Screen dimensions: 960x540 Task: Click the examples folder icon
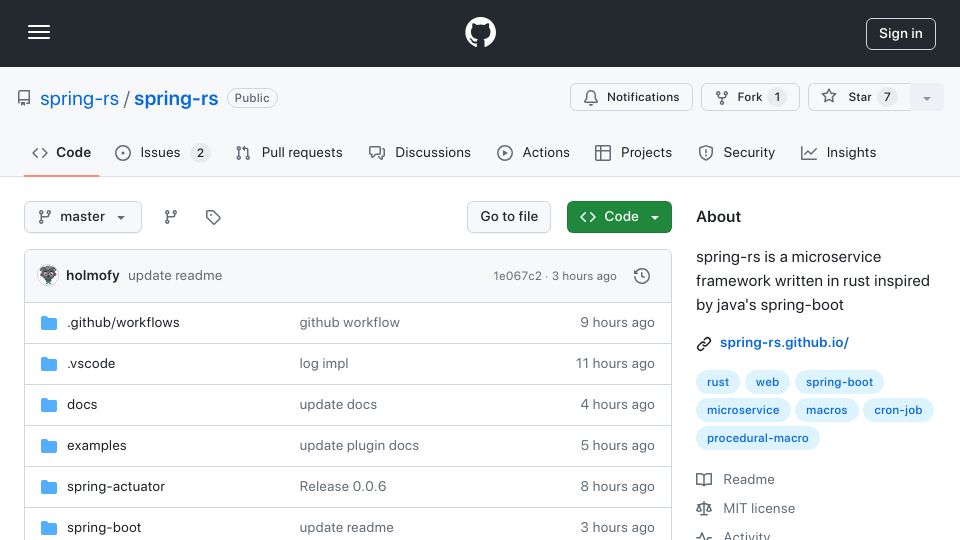(49, 446)
